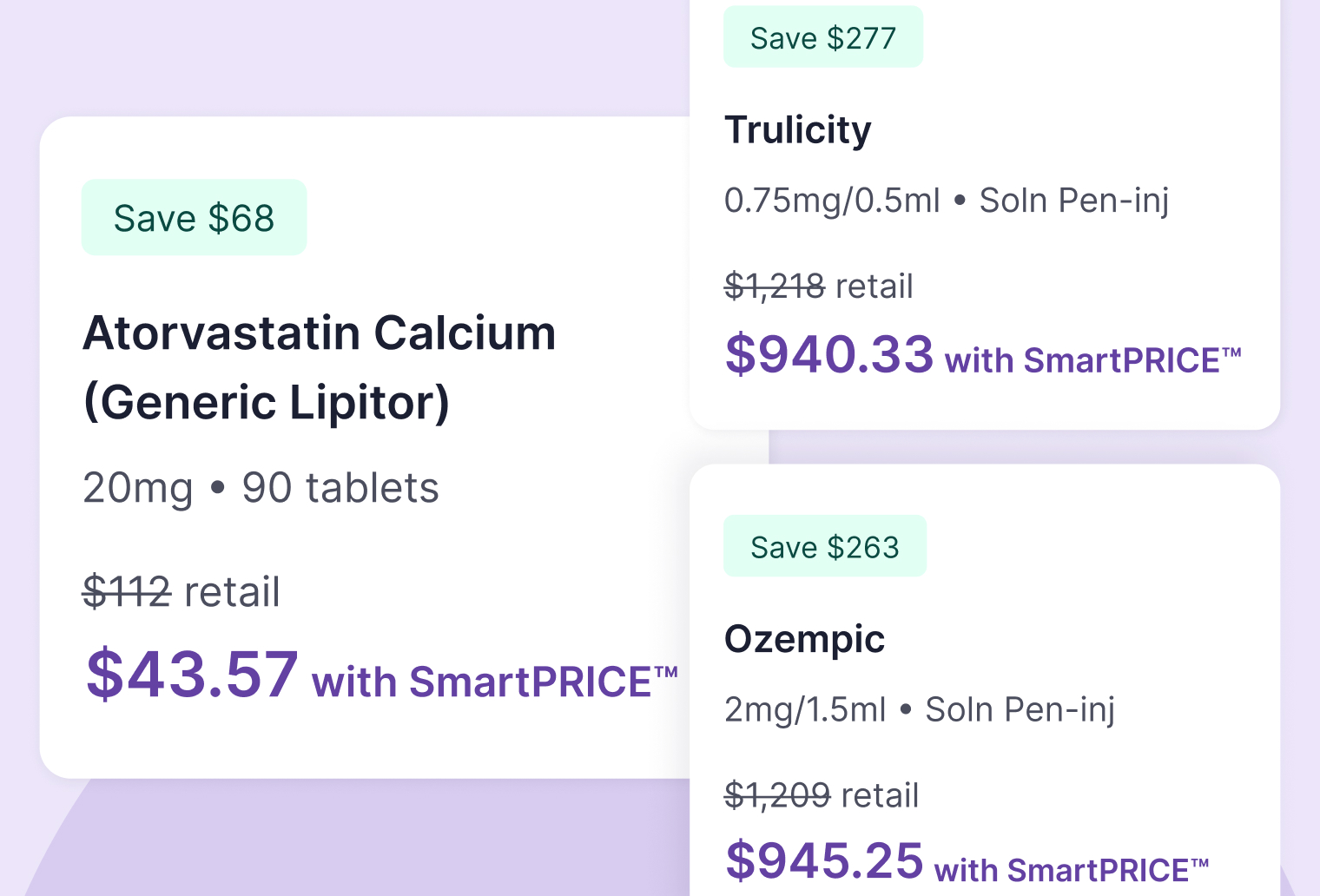Select the $43.57 SmartPRICE amount
This screenshot has width=1320, height=896.
point(192,674)
